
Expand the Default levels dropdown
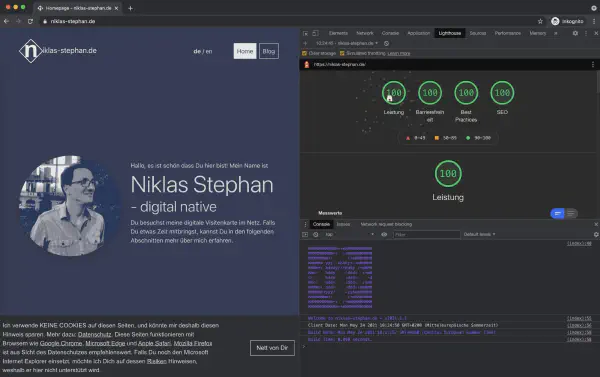(479, 234)
